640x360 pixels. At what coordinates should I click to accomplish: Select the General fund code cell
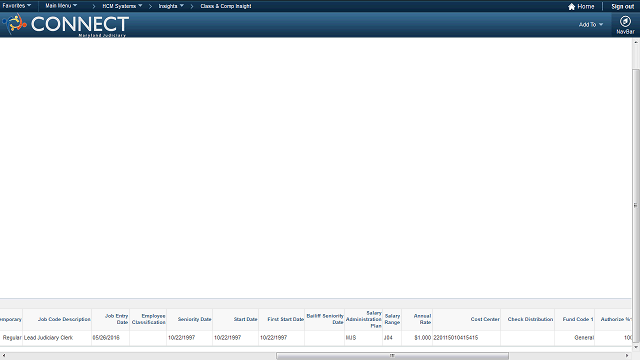(584, 338)
